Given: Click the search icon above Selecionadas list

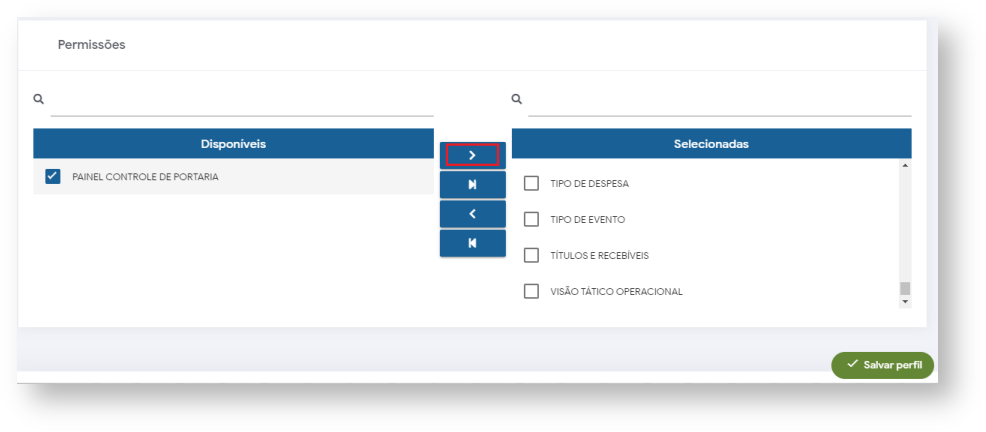Looking at the screenshot, I should coord(516,99).
